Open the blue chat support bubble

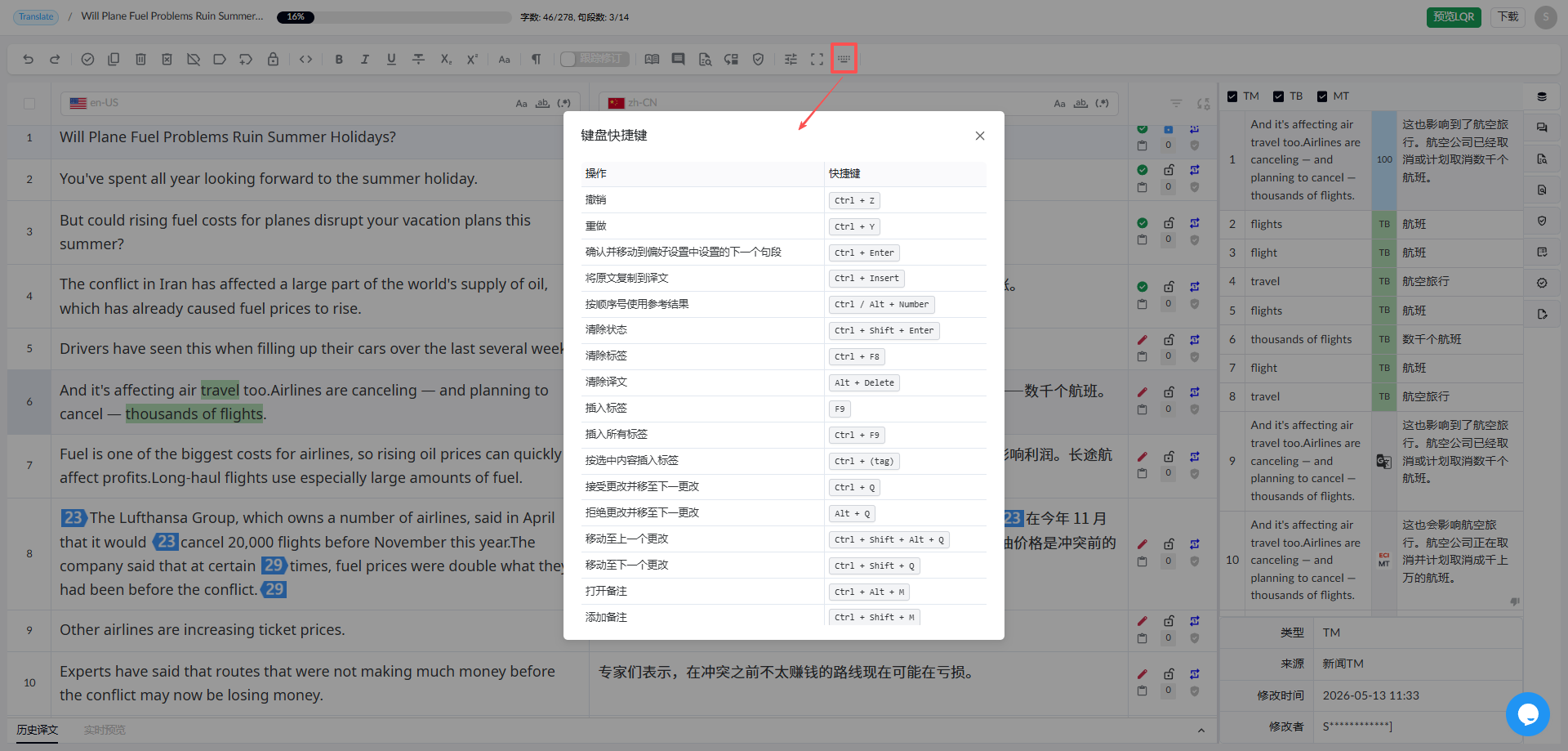pyautogui.click(x=1527, y=713)
